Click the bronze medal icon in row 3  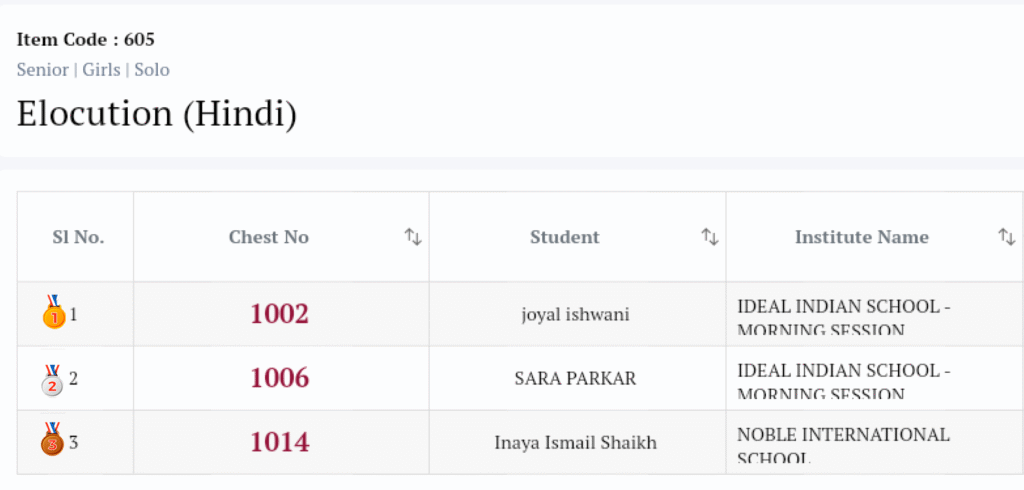[53, 441]
